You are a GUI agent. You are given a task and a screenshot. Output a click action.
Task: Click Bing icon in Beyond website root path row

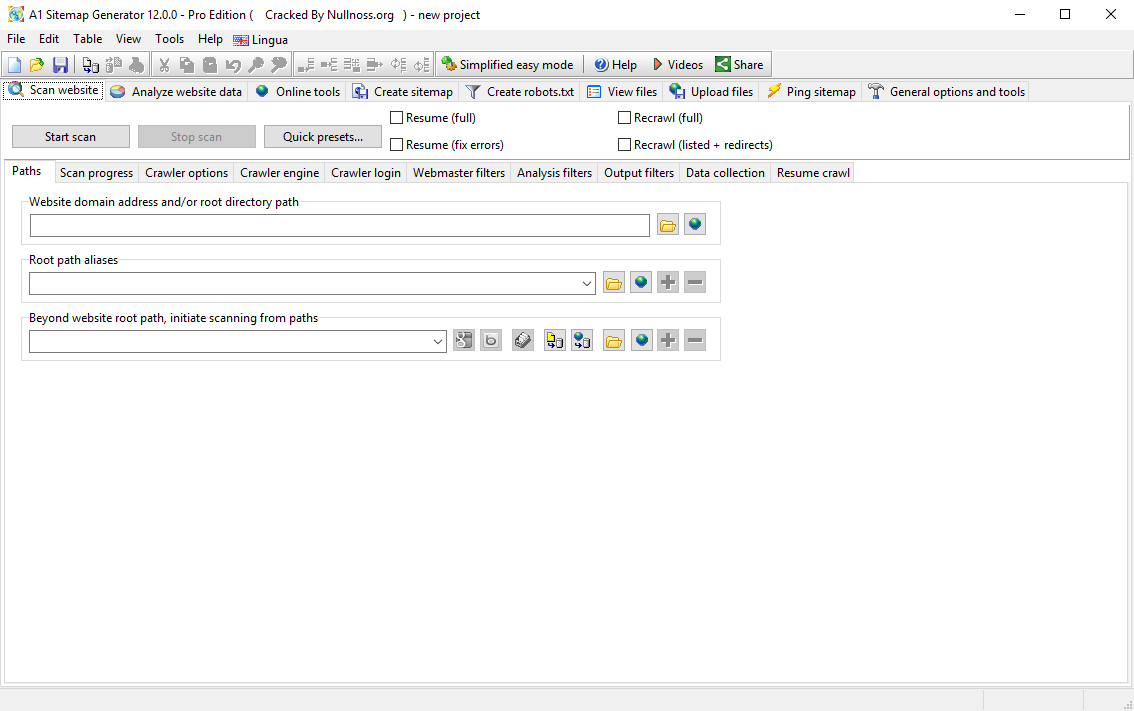click(x=491, y=341)
